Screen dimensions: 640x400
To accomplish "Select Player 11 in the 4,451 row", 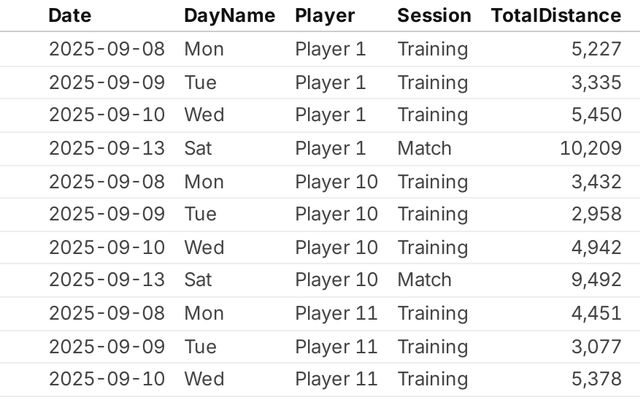I will tap(336, 313).
